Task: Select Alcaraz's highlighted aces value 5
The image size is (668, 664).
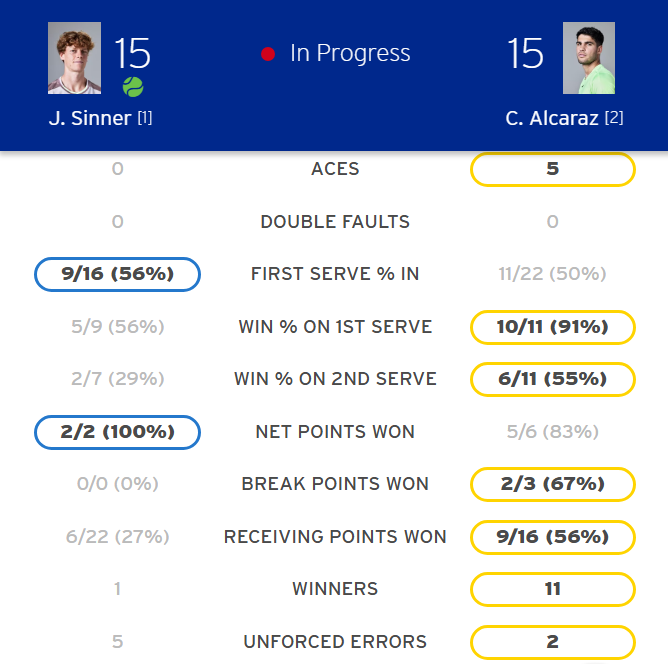Action: tap(552, 169)
